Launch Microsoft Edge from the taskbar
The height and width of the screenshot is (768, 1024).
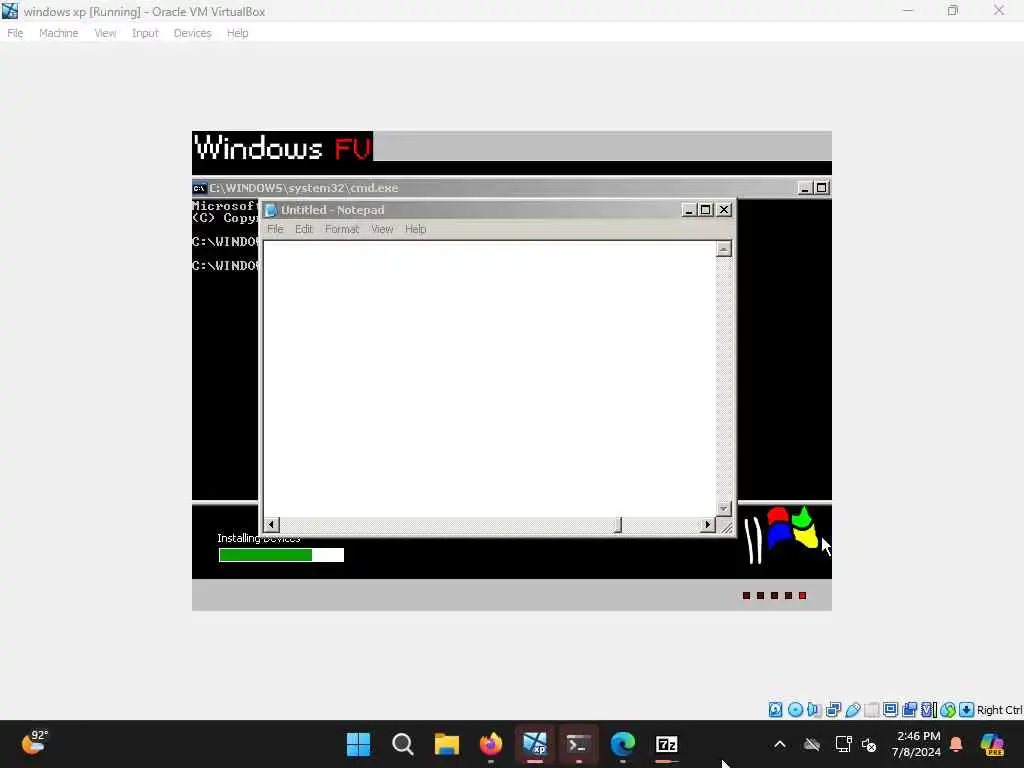coord(622,744)
